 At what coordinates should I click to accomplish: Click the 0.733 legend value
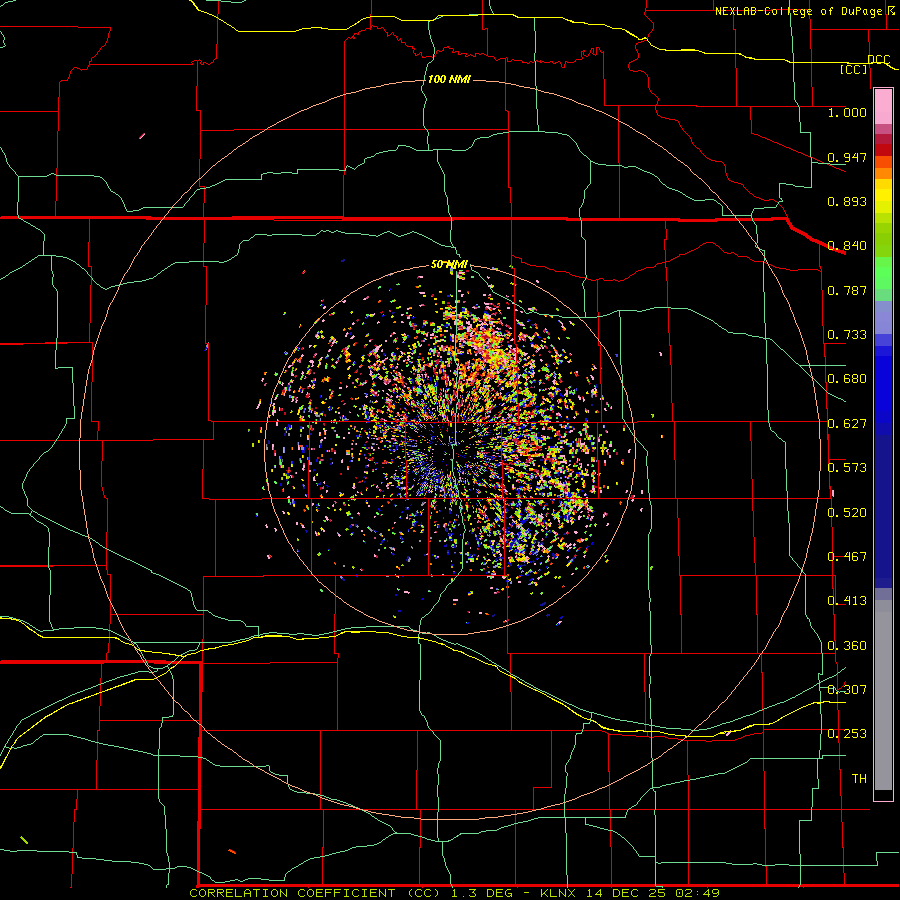(847, 335)
